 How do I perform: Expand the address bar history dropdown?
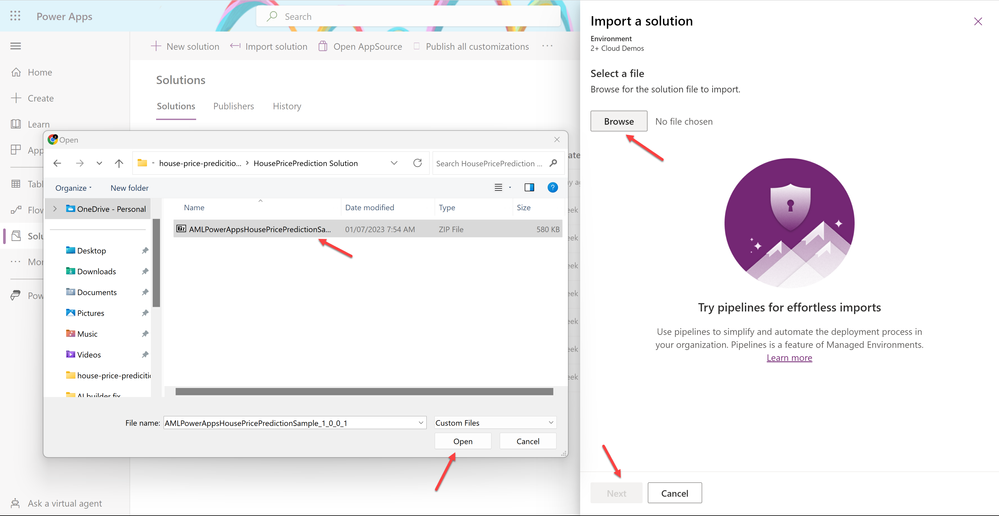[x=394, y=163]
